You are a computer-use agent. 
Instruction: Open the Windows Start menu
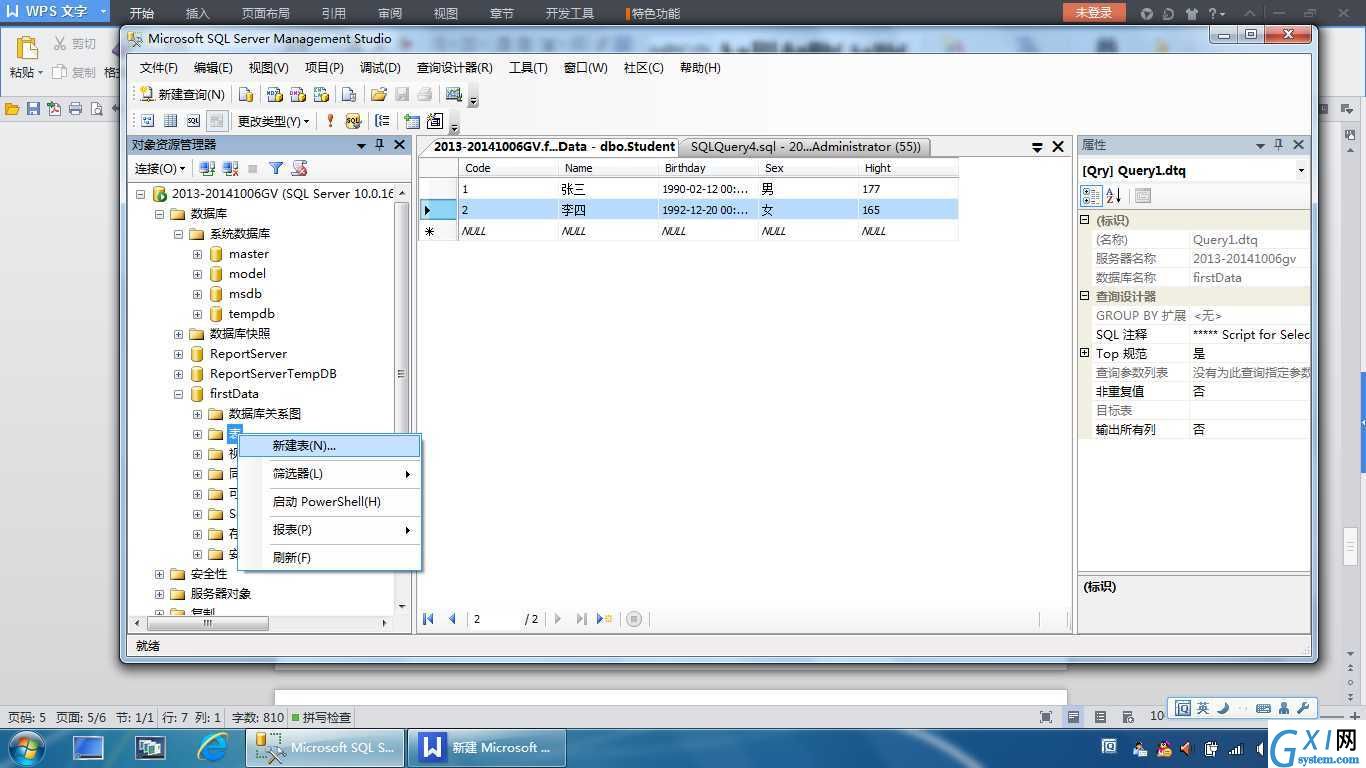24,747
